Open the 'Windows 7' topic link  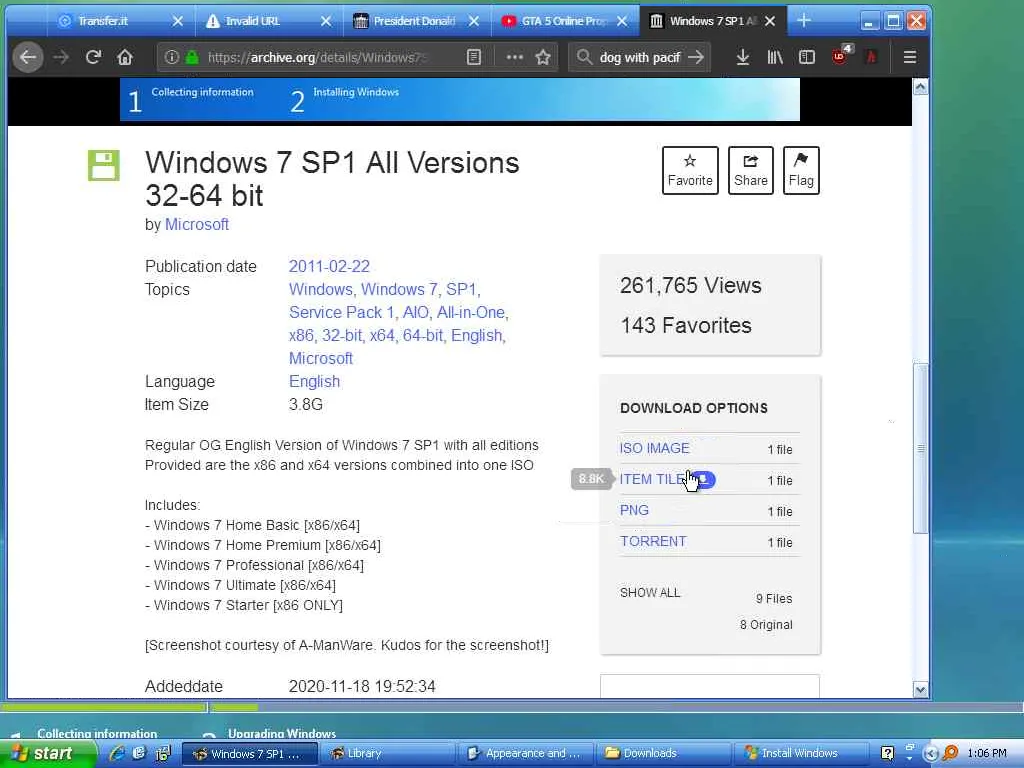[x=399, y=289]
